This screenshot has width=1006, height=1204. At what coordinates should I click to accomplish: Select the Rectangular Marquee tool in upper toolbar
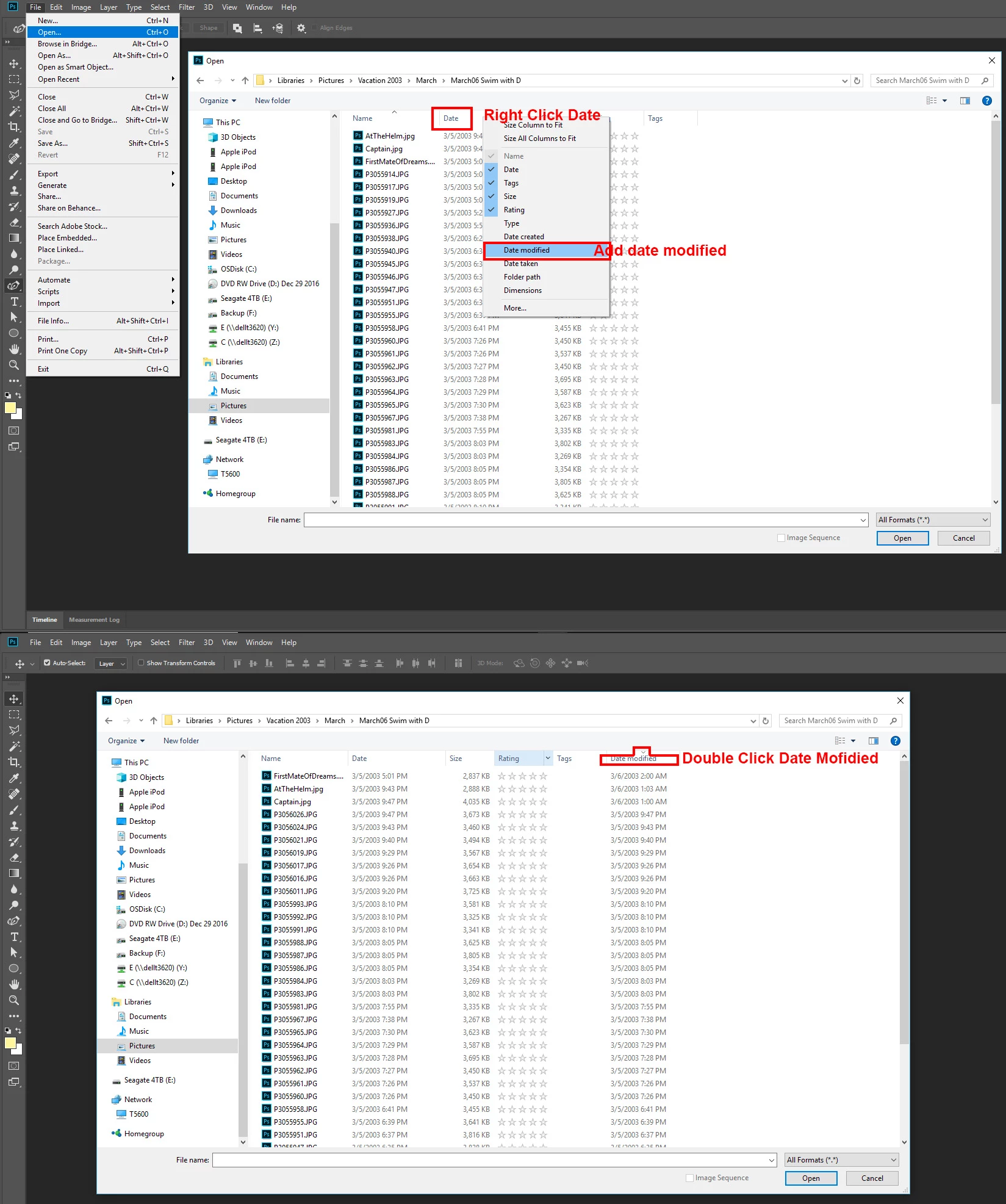tap(14, 79)
